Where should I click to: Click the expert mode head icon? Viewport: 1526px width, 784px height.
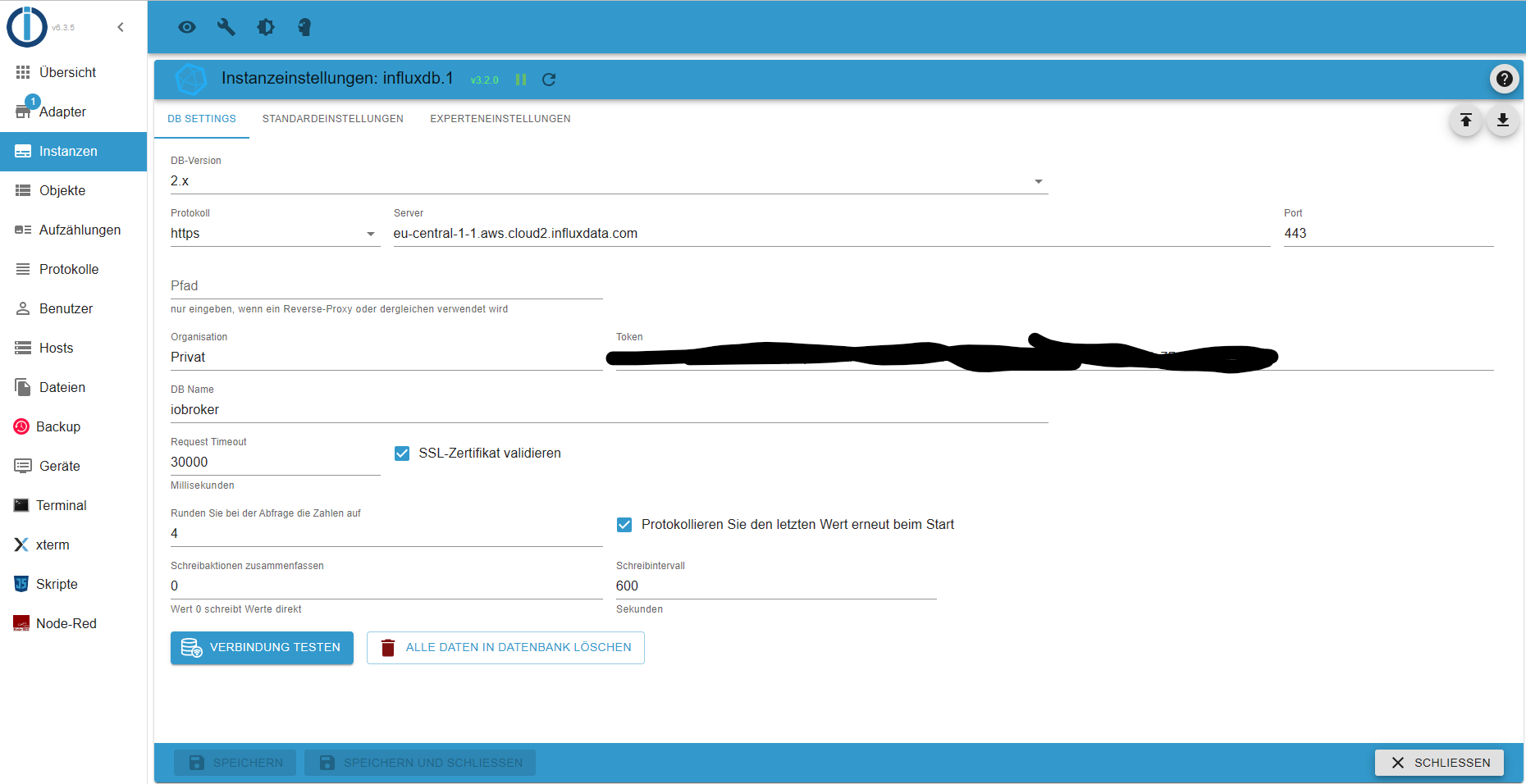coord(304,27)
